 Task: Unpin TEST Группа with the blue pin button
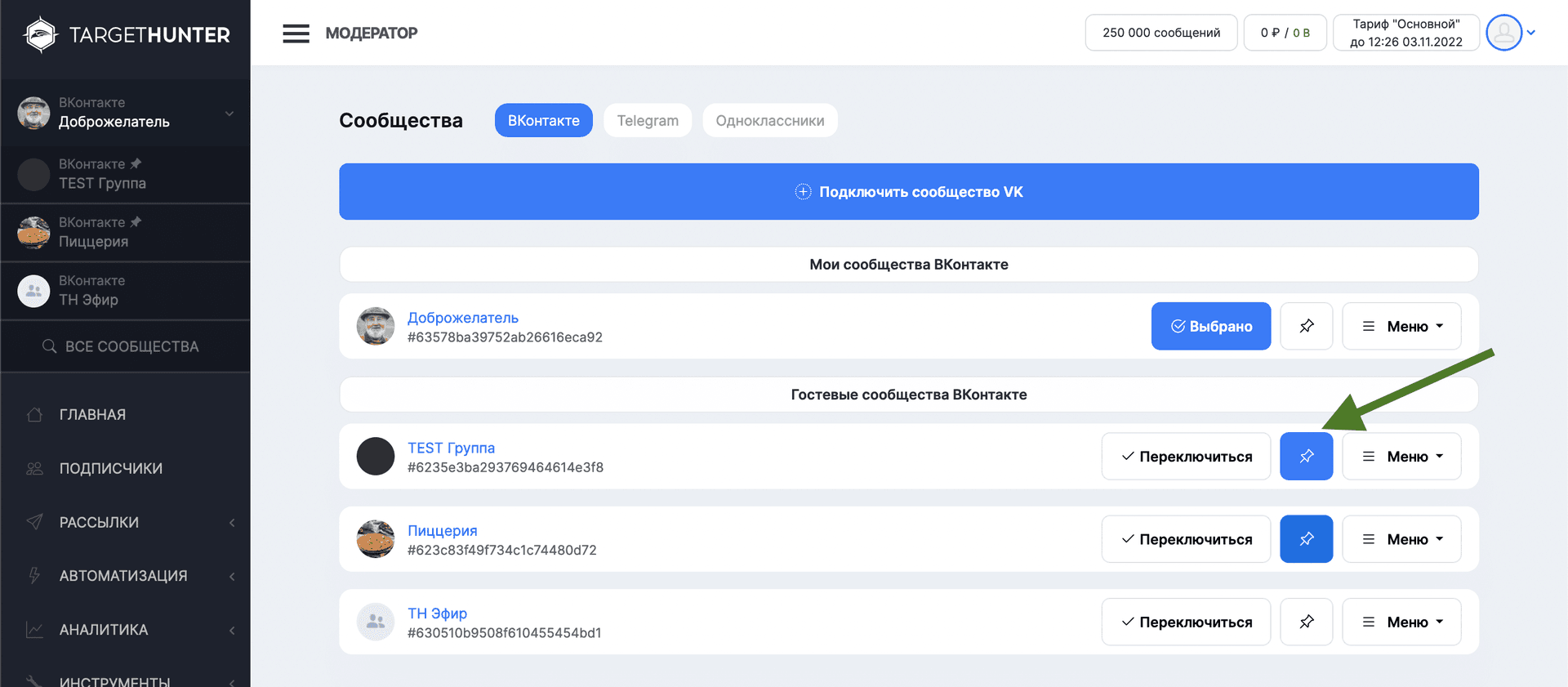point(1306,457)
